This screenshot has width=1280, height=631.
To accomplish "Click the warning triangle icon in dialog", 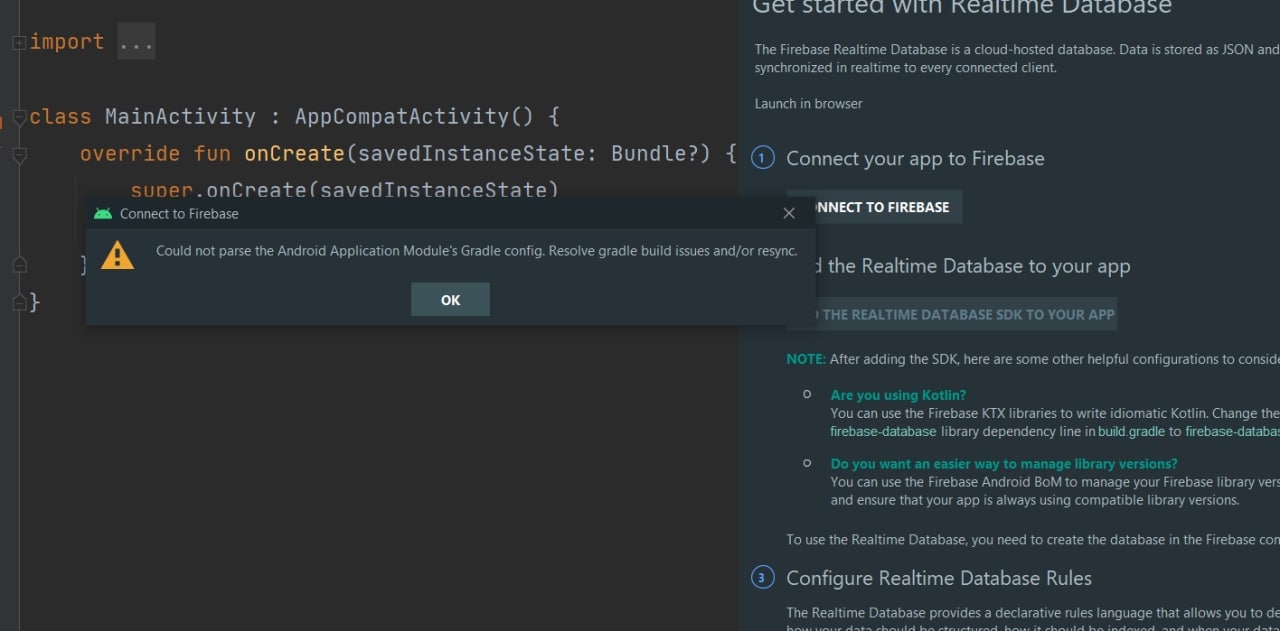I will click(118, 255).
